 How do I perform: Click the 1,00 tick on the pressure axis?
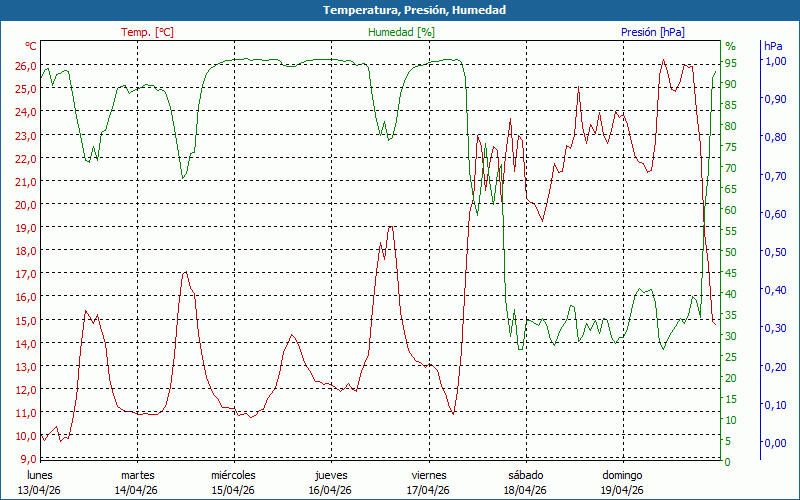point(775,61)
